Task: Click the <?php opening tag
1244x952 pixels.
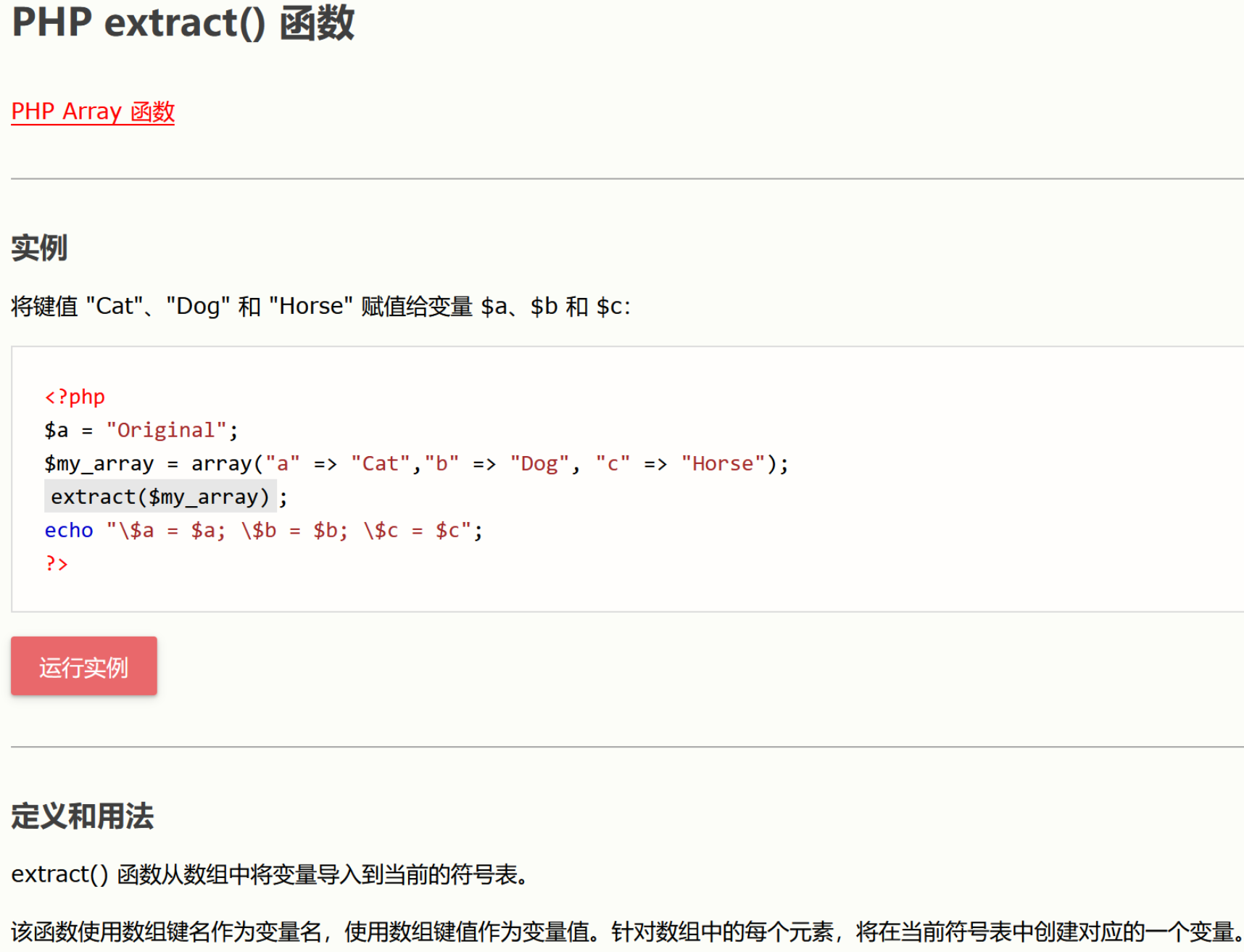Action: click(75, 397)
